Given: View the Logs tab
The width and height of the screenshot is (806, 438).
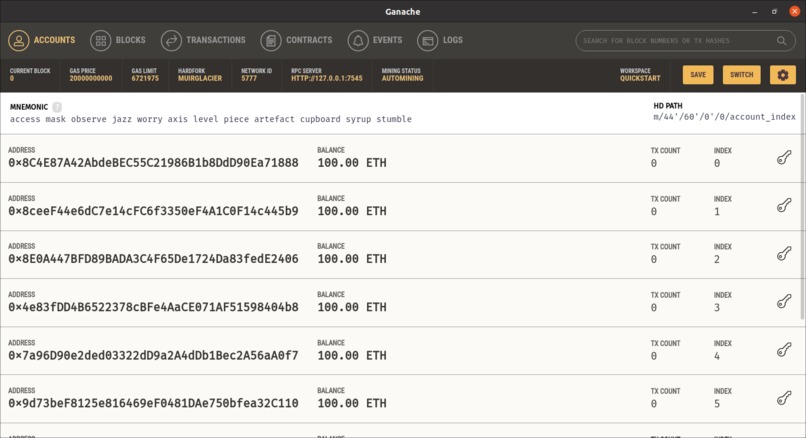Looking at the screenshot, I should pos(440,40).
